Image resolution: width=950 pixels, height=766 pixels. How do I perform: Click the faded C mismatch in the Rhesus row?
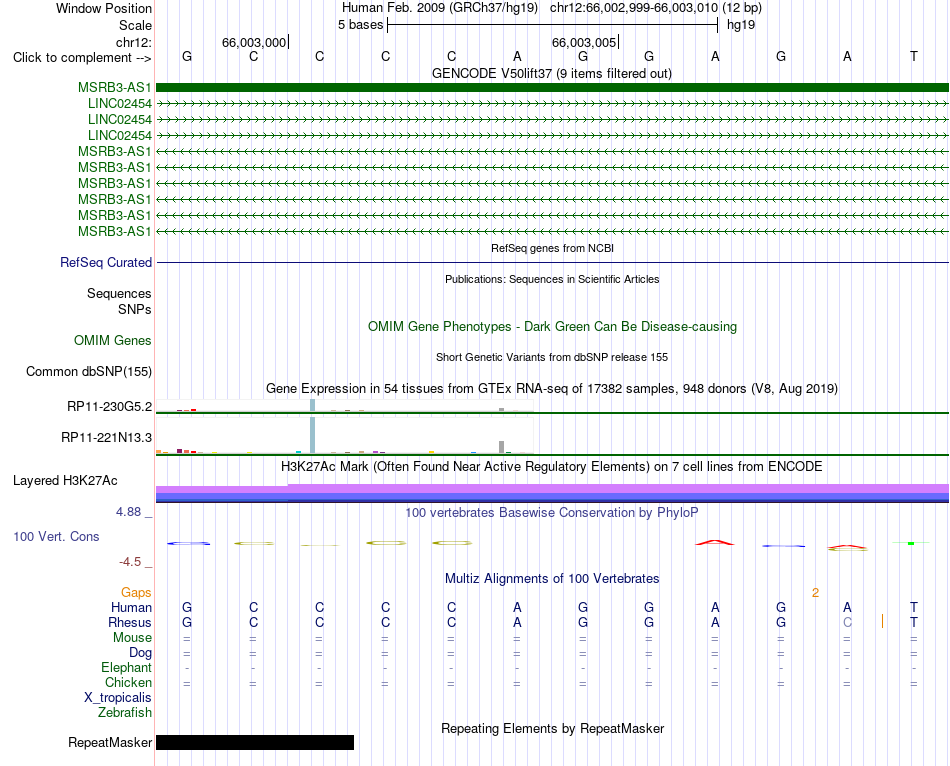(x=847, y=622)
